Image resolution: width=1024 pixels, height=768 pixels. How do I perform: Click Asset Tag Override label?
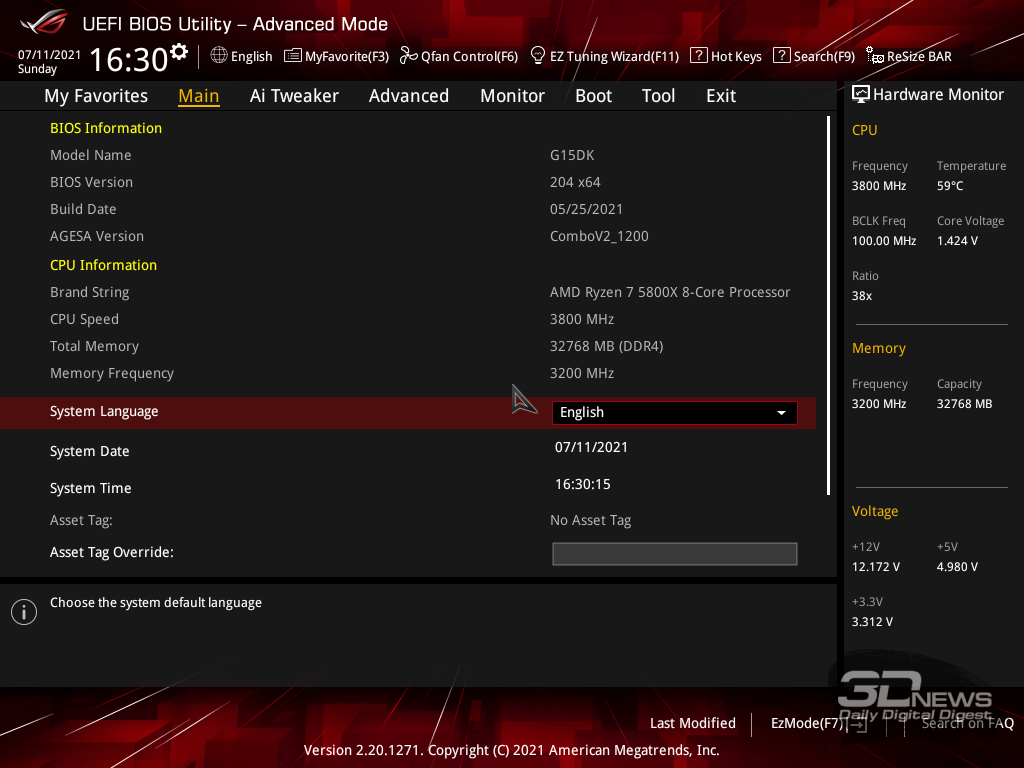click(x=112, y=552)
